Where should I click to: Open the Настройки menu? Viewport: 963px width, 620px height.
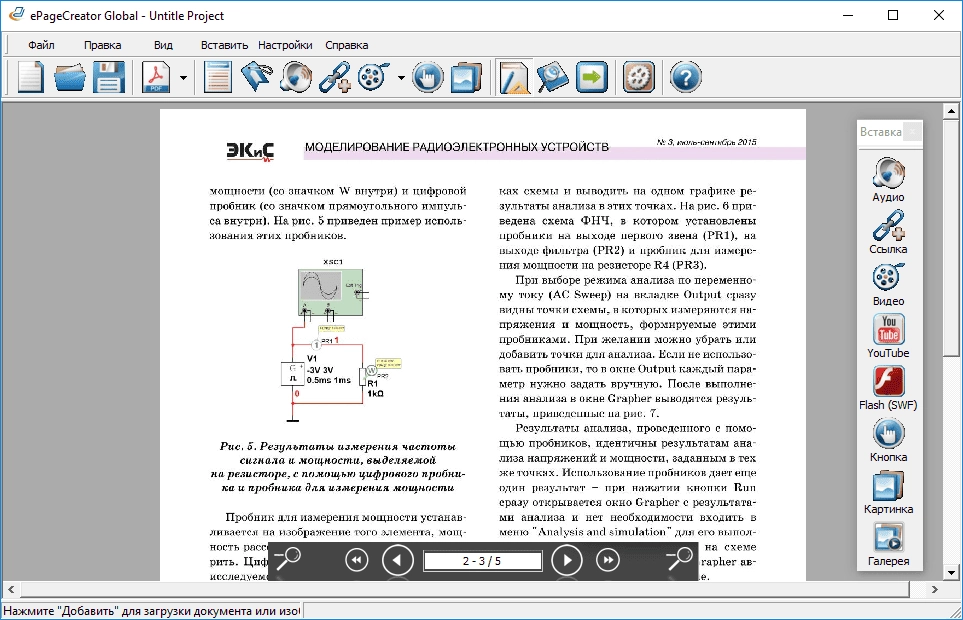coord(285,45)
